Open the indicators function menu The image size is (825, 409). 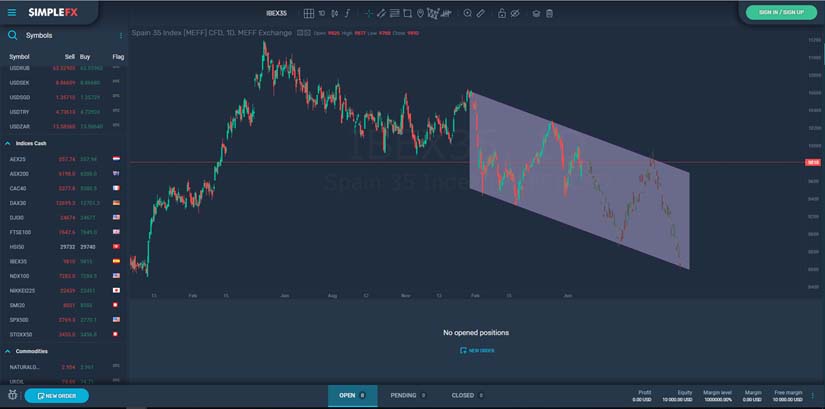pyautogui.click(x=347, y=14)
